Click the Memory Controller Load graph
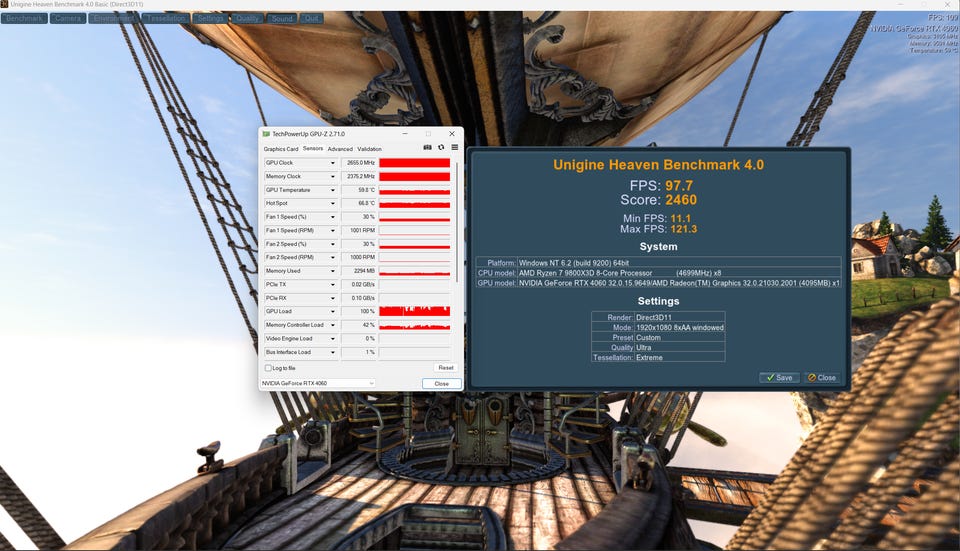 (x=414, y=325)
